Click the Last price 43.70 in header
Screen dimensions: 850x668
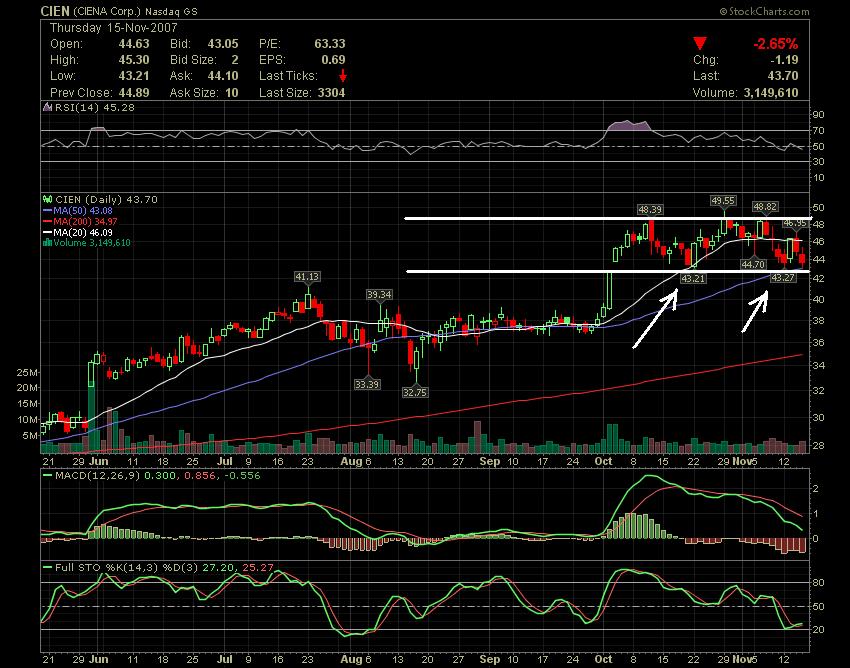(x=783, y=76)
